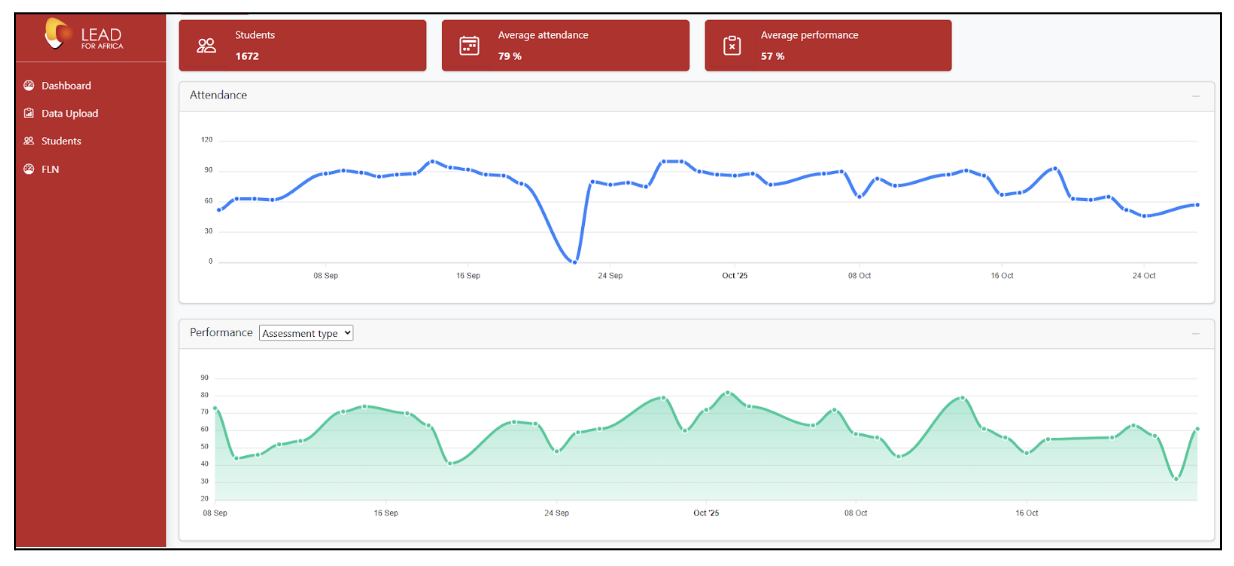
Task: Click the Average attendance 79 % card
Action: [x=565, y=45]
